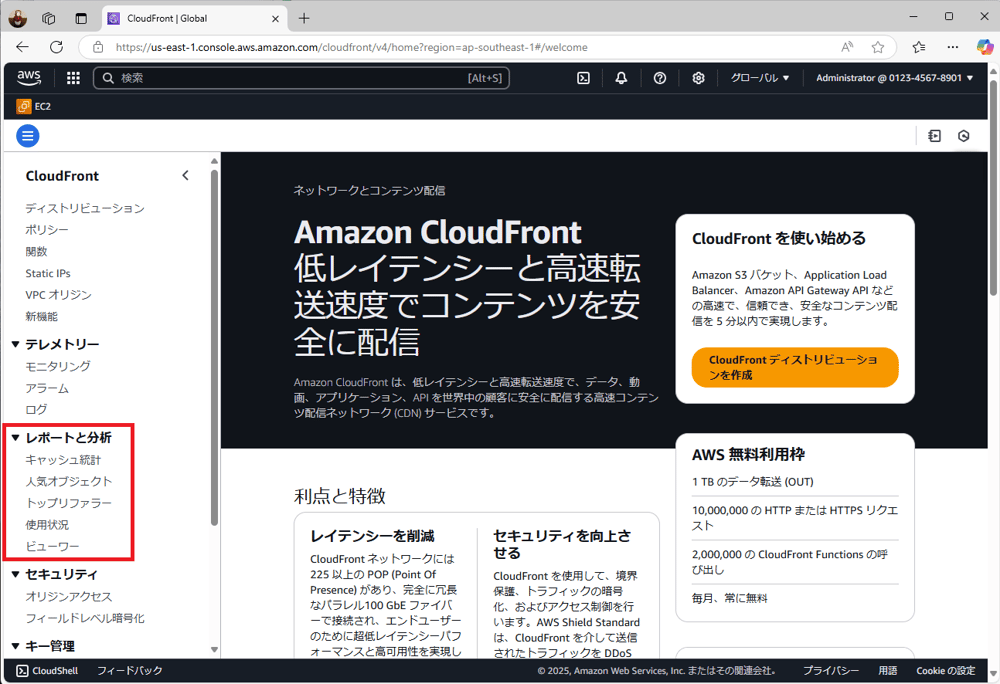Open 使用状況 report
The image size is (1000, 684).
tap(47, 525)
